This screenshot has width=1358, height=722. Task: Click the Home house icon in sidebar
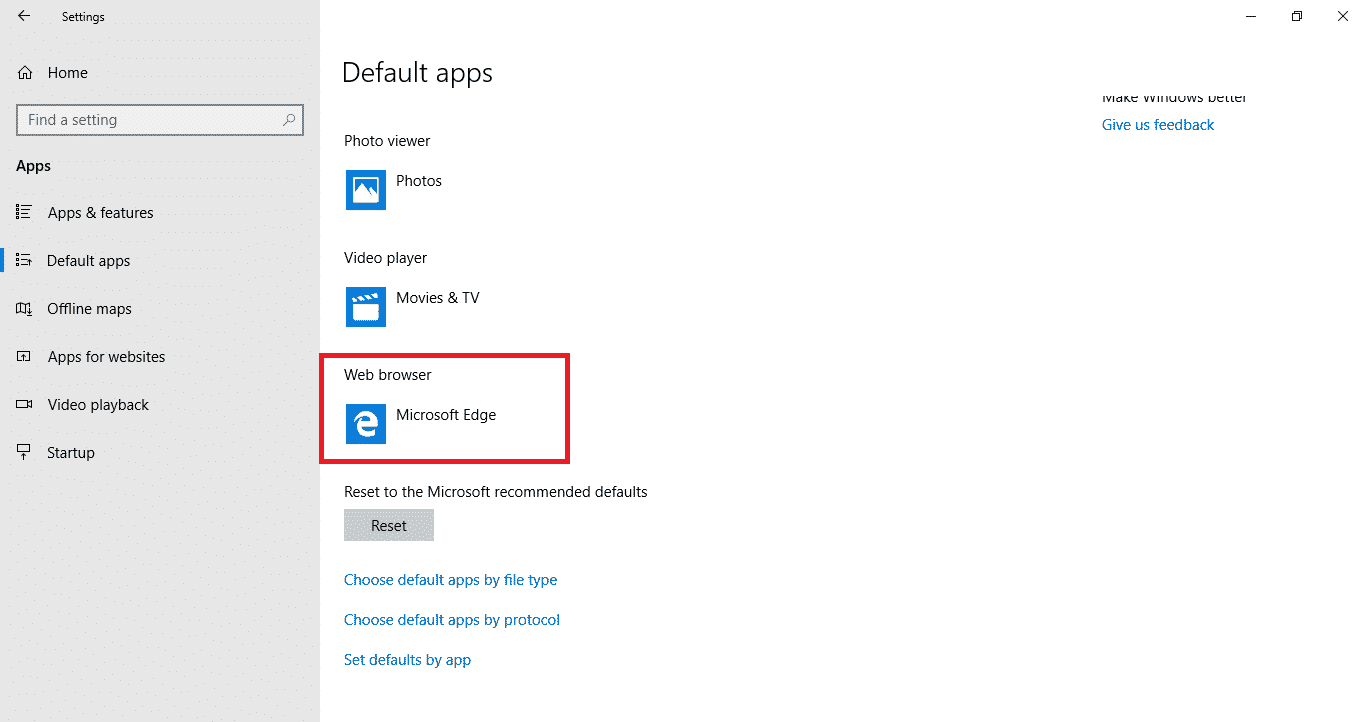point(25,73)
